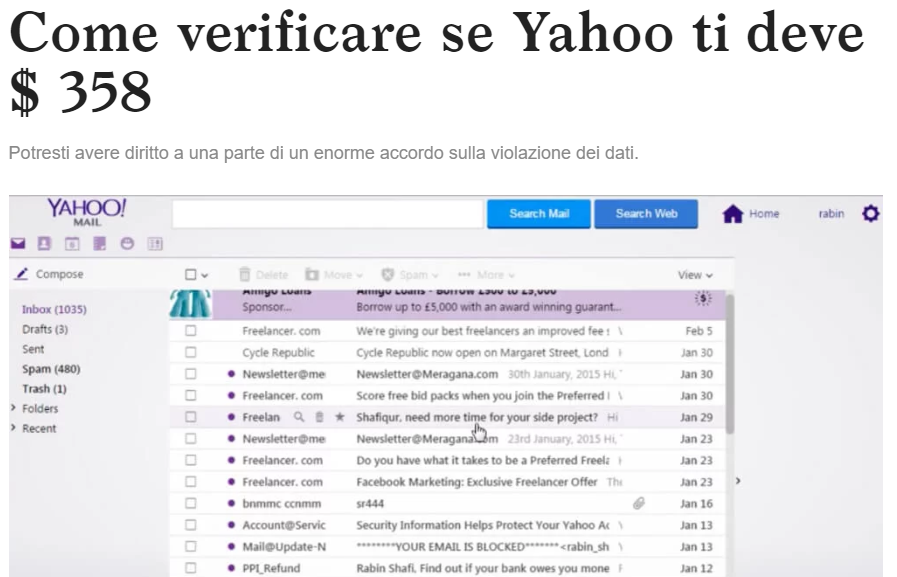Open the Trash (1) folder
This screenshot has height=577, width=897.
(44, 389)
